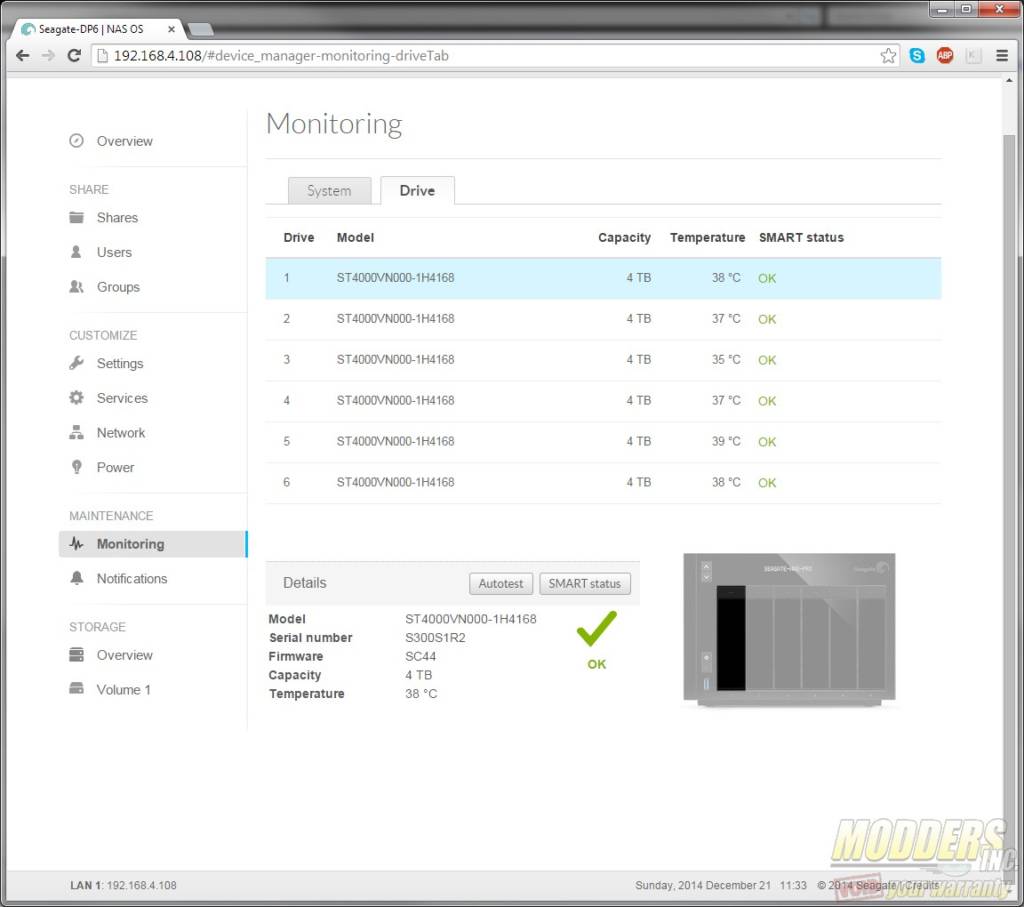Click the Shares folder icon

point(76,217)
